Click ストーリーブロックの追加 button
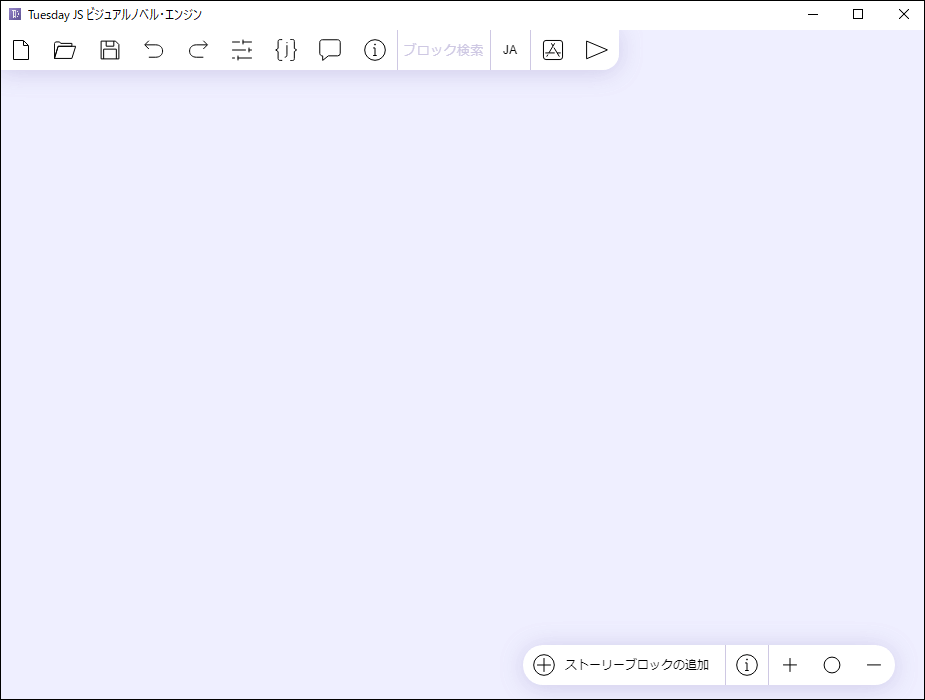The height and width of the screenshot is (700, 925). pos(623,665)
